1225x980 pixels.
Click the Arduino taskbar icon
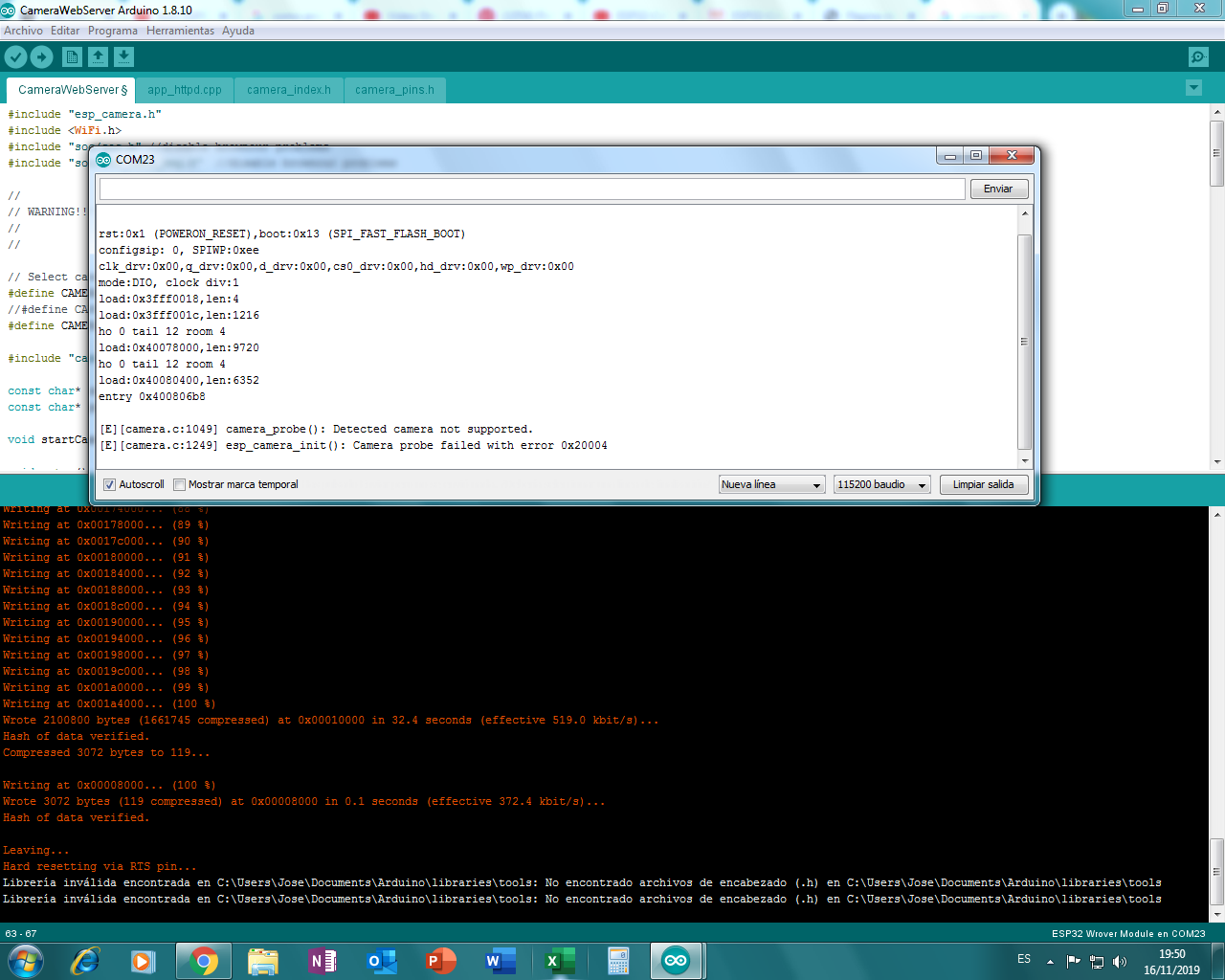click(677, 960)
